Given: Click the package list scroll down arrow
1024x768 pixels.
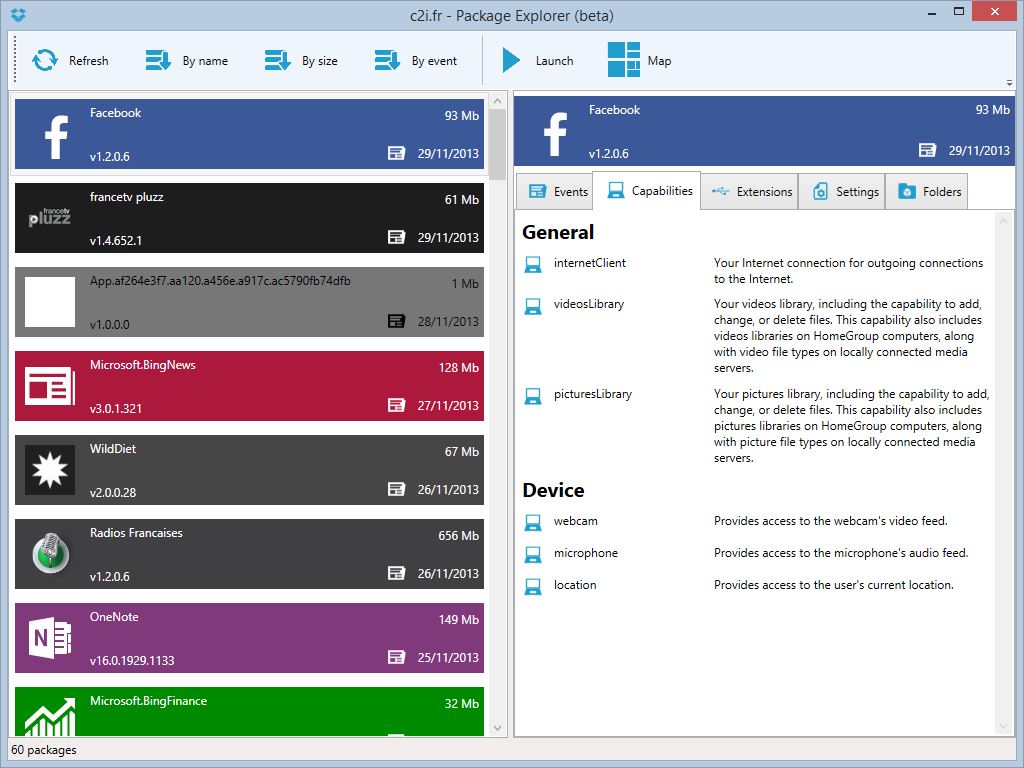Looking at the screenshot, I should [497, 728].
